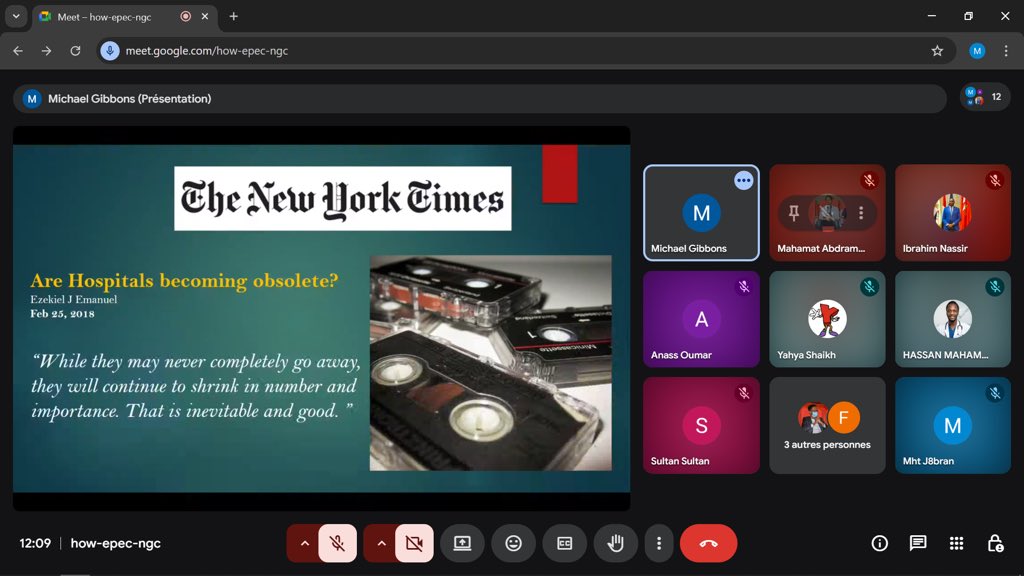The height and width of the screenshot is (576, 1024).
Task: Open the tab search dropdown arrow
Action: click(x=16, y=16)
